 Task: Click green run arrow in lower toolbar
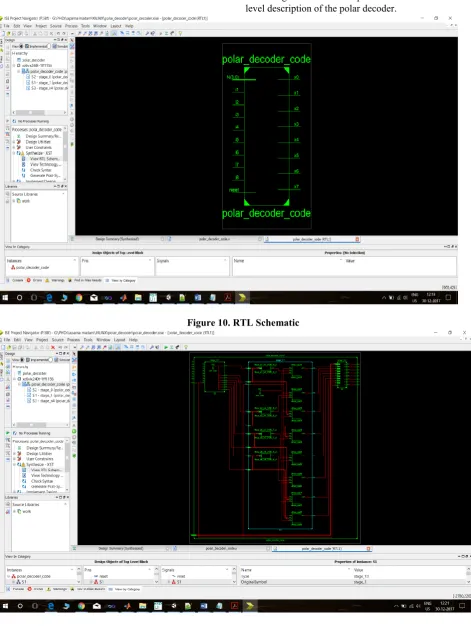[166, 347]
